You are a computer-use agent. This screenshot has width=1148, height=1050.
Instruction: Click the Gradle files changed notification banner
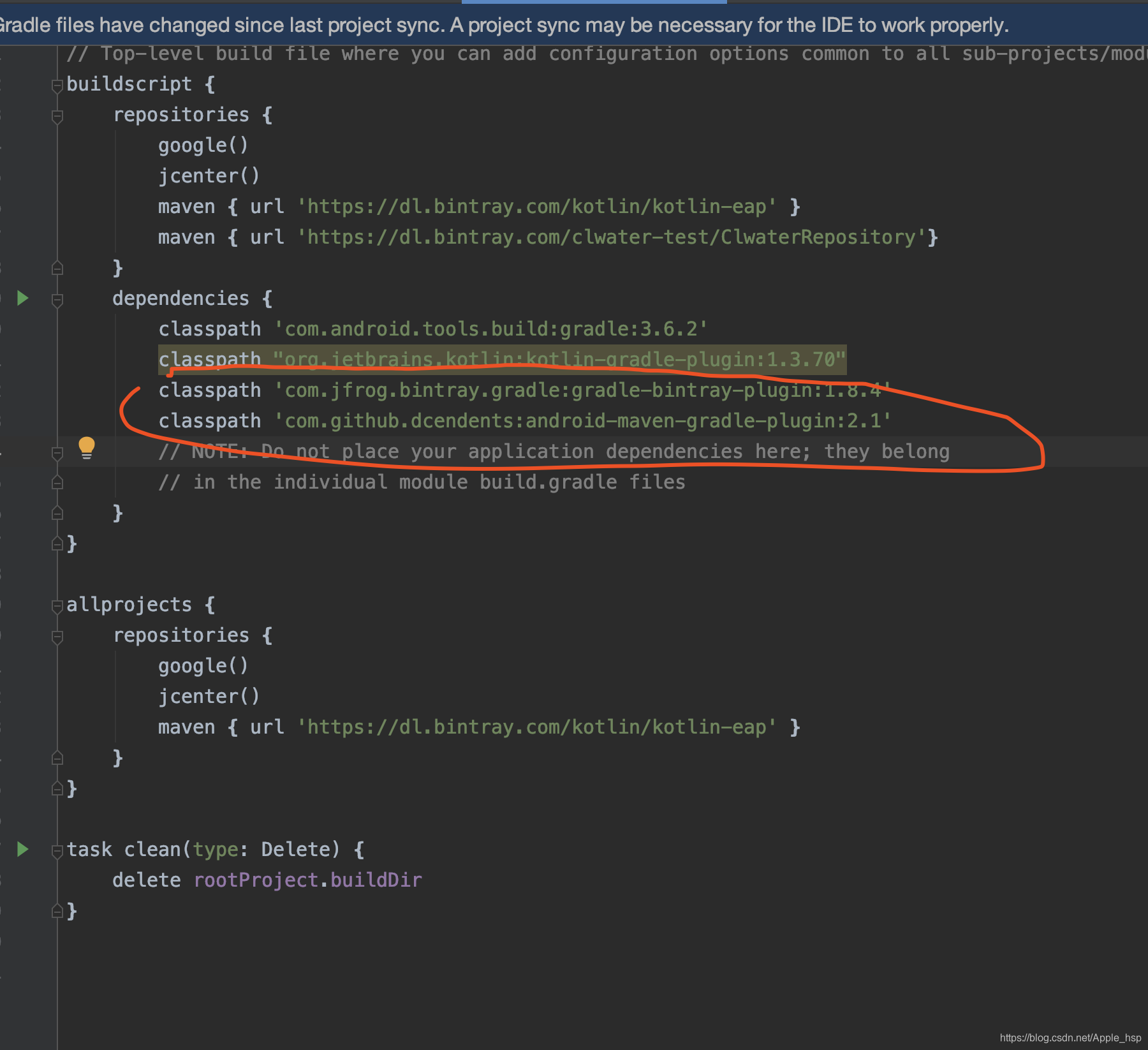pos(574,25)
